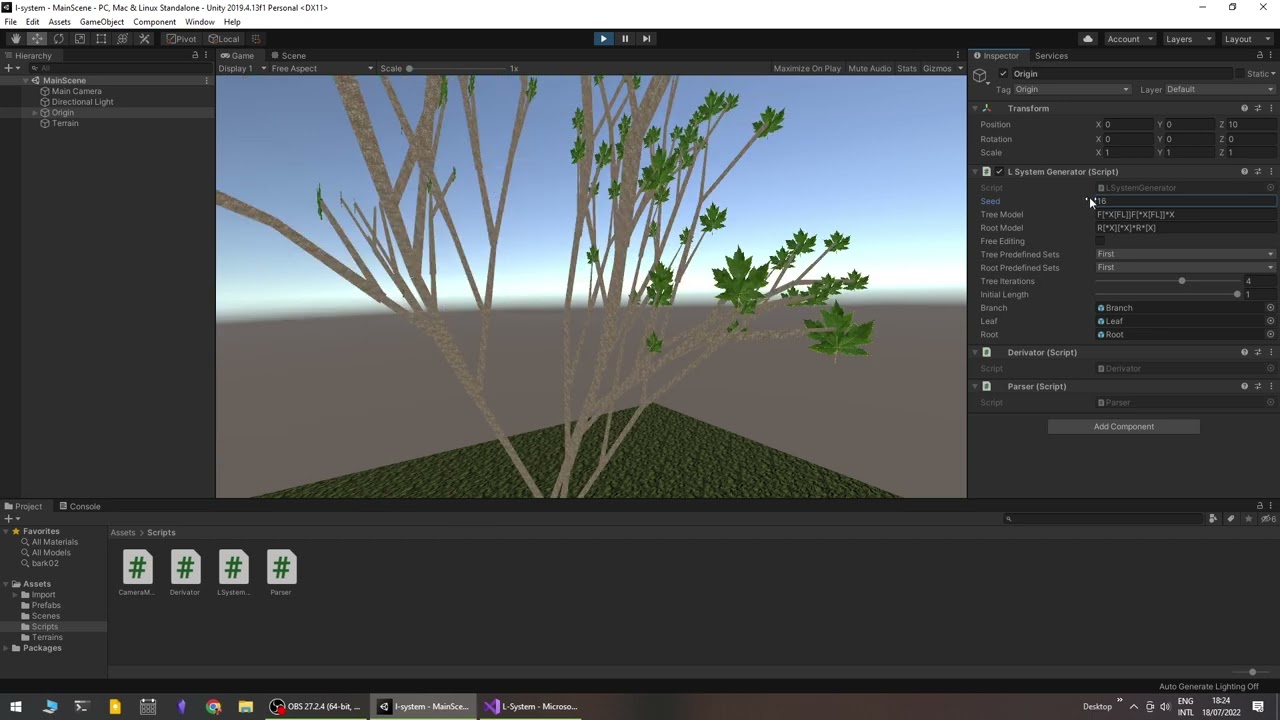The height and width of the screenshot is (720, 1280).
Task: Select the Move tool
Action: pos(37,39)
